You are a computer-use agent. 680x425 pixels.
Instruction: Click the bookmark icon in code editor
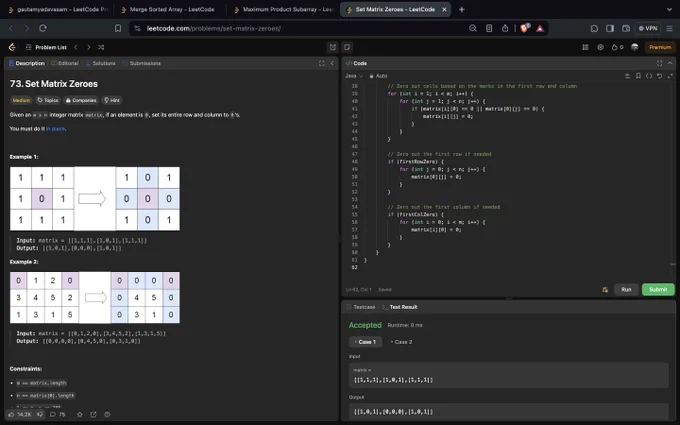(x=638, y=76)
